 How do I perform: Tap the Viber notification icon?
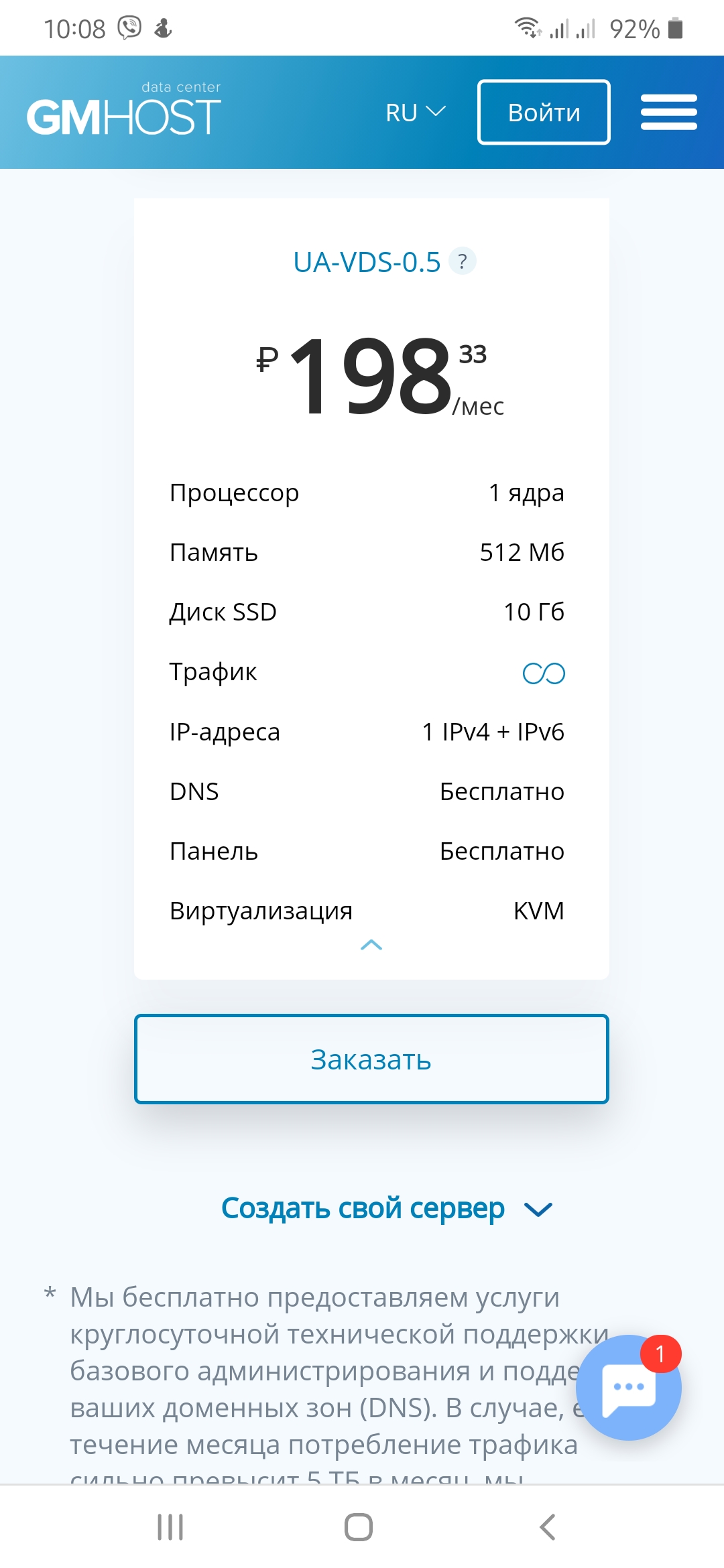(129, 28)
